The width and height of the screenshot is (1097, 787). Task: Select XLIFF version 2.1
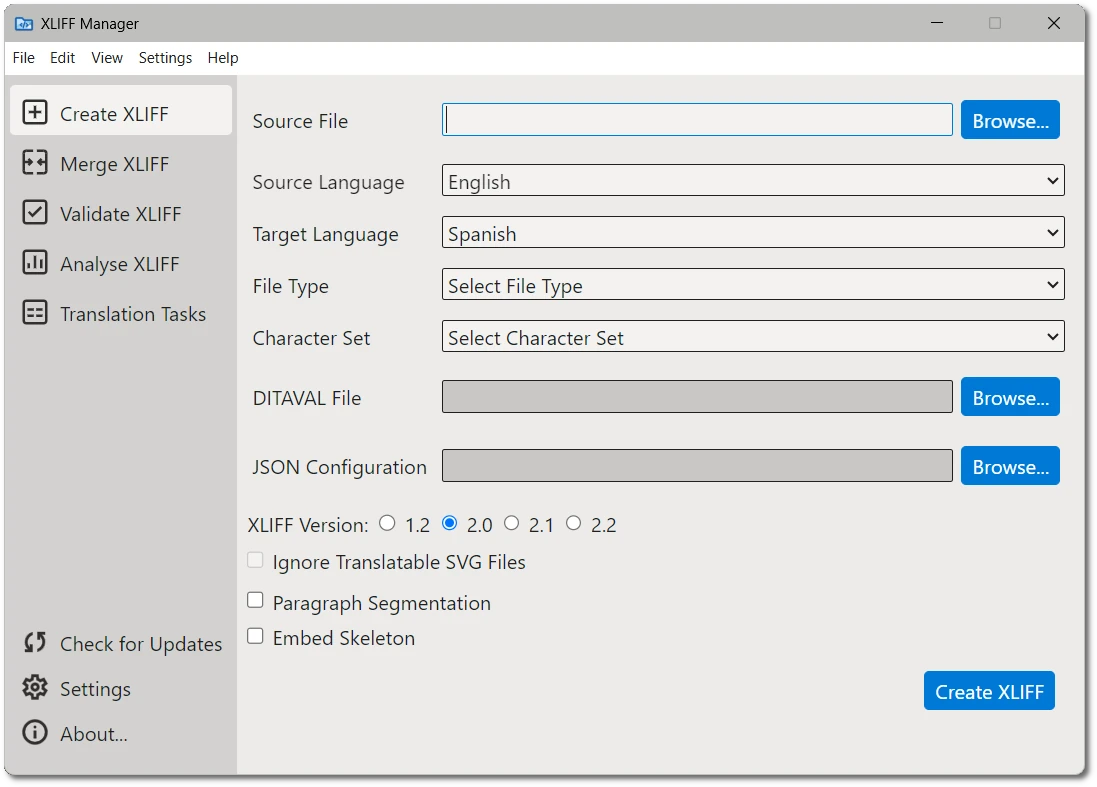511,523
